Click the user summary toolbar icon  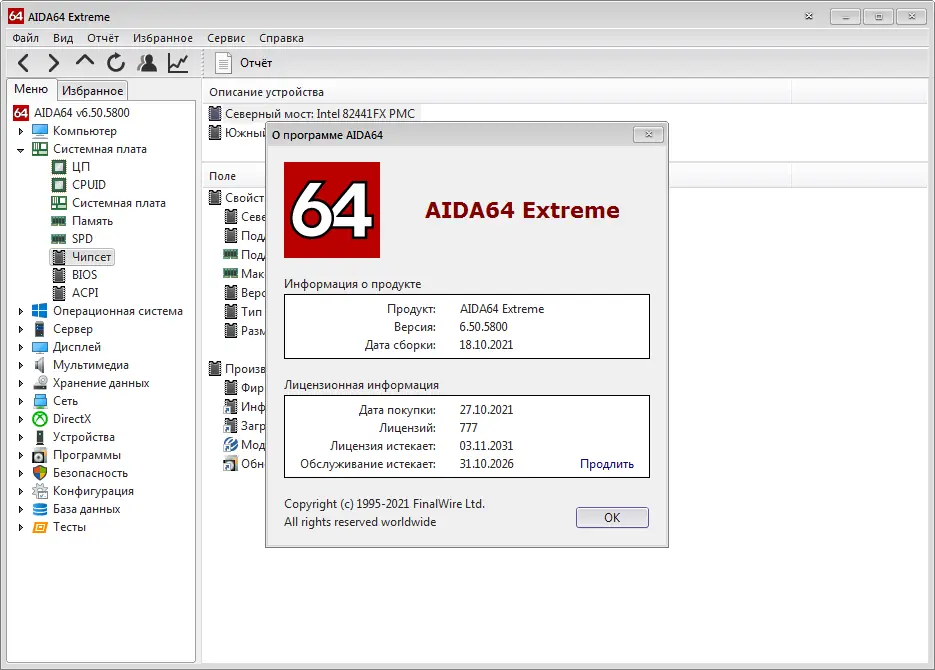click(x=147, y=62)
